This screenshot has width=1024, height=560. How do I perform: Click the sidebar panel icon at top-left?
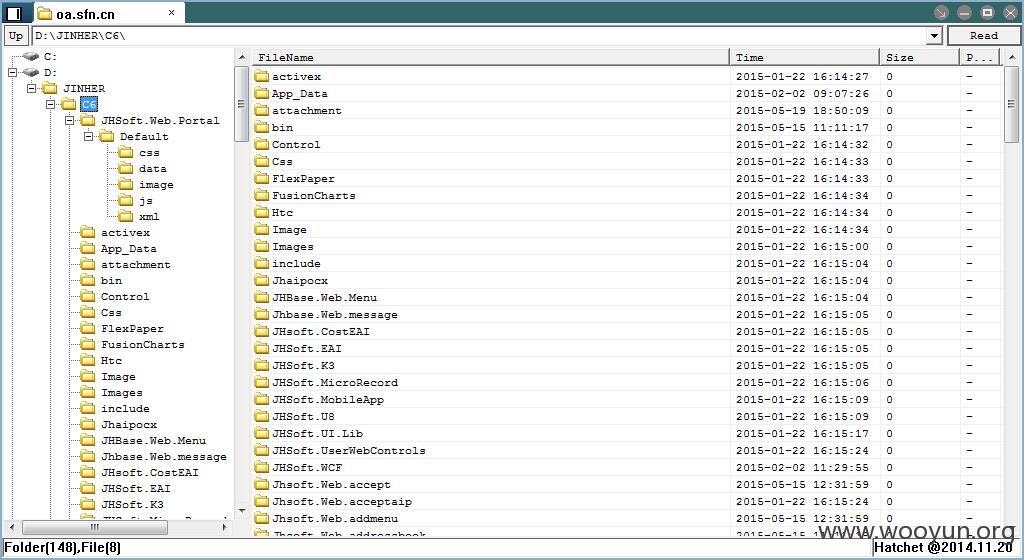tap(14, 13)
